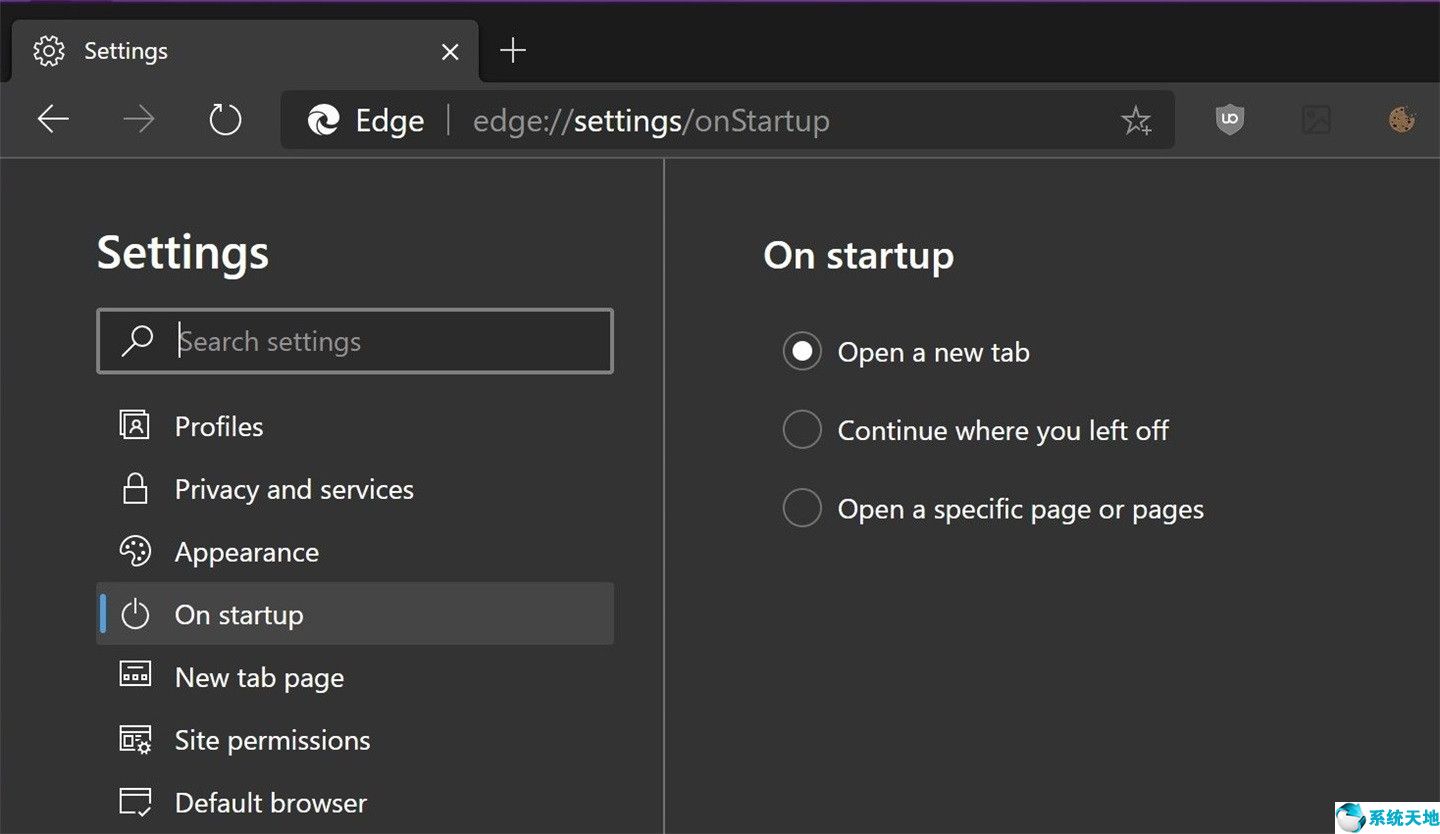Open the uBlock Origin shield extension
The height and width of the screenshot is (834, 1440).
[1229, 121]
